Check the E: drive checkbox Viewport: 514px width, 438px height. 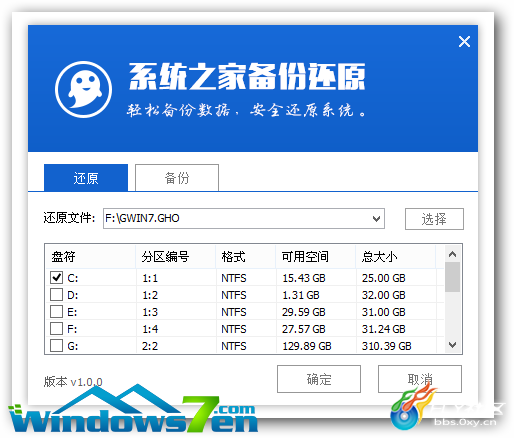click(x=56, y=312)
